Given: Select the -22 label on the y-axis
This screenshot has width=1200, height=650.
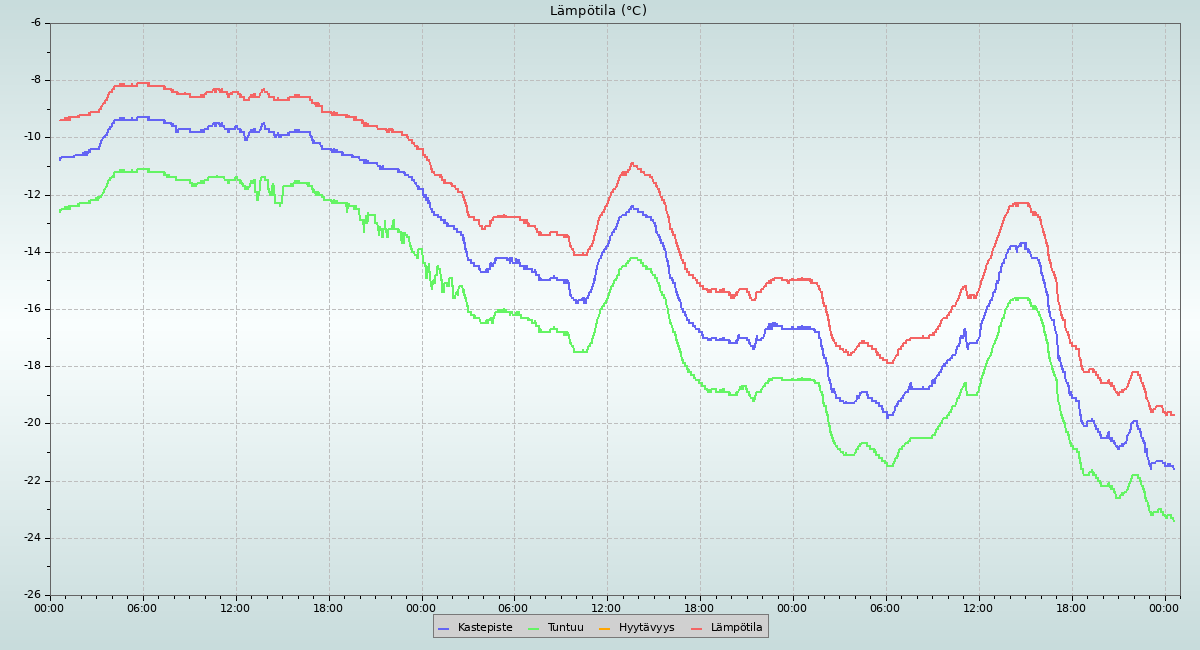Looking at the screenshot, I should click(32, 481).
